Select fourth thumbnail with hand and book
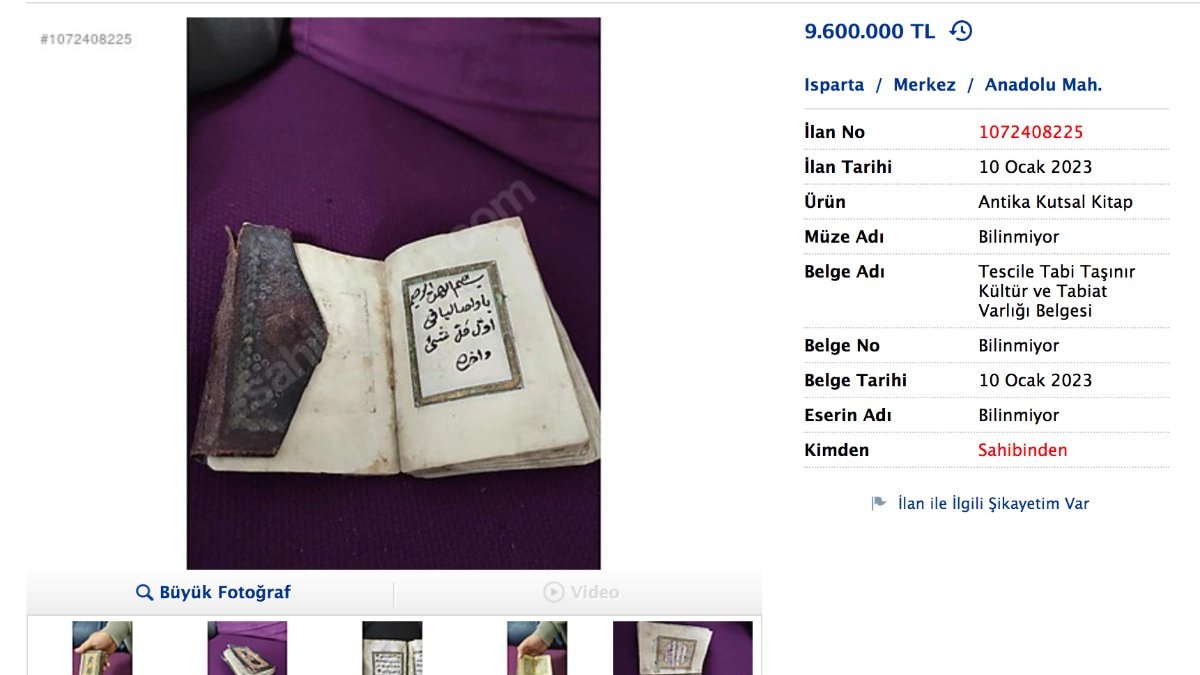1200x675 pixels. pos(537,648)
